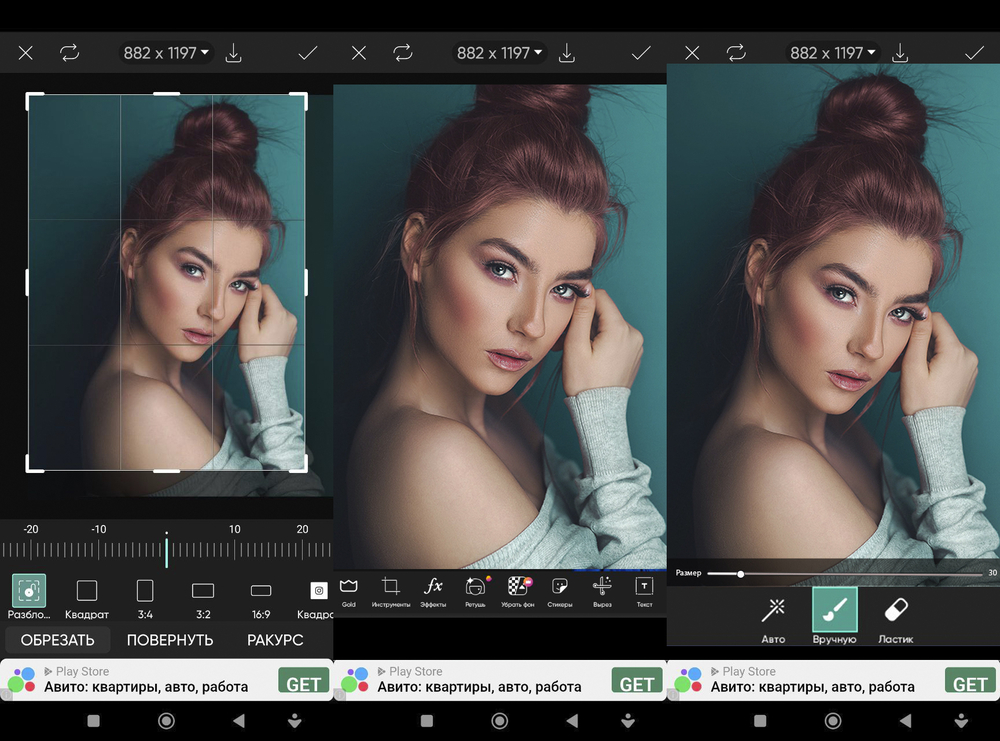The image size is (1000, 741).
Task: Switch to the РАКУРС tab
Action: [x=275, y=640]
